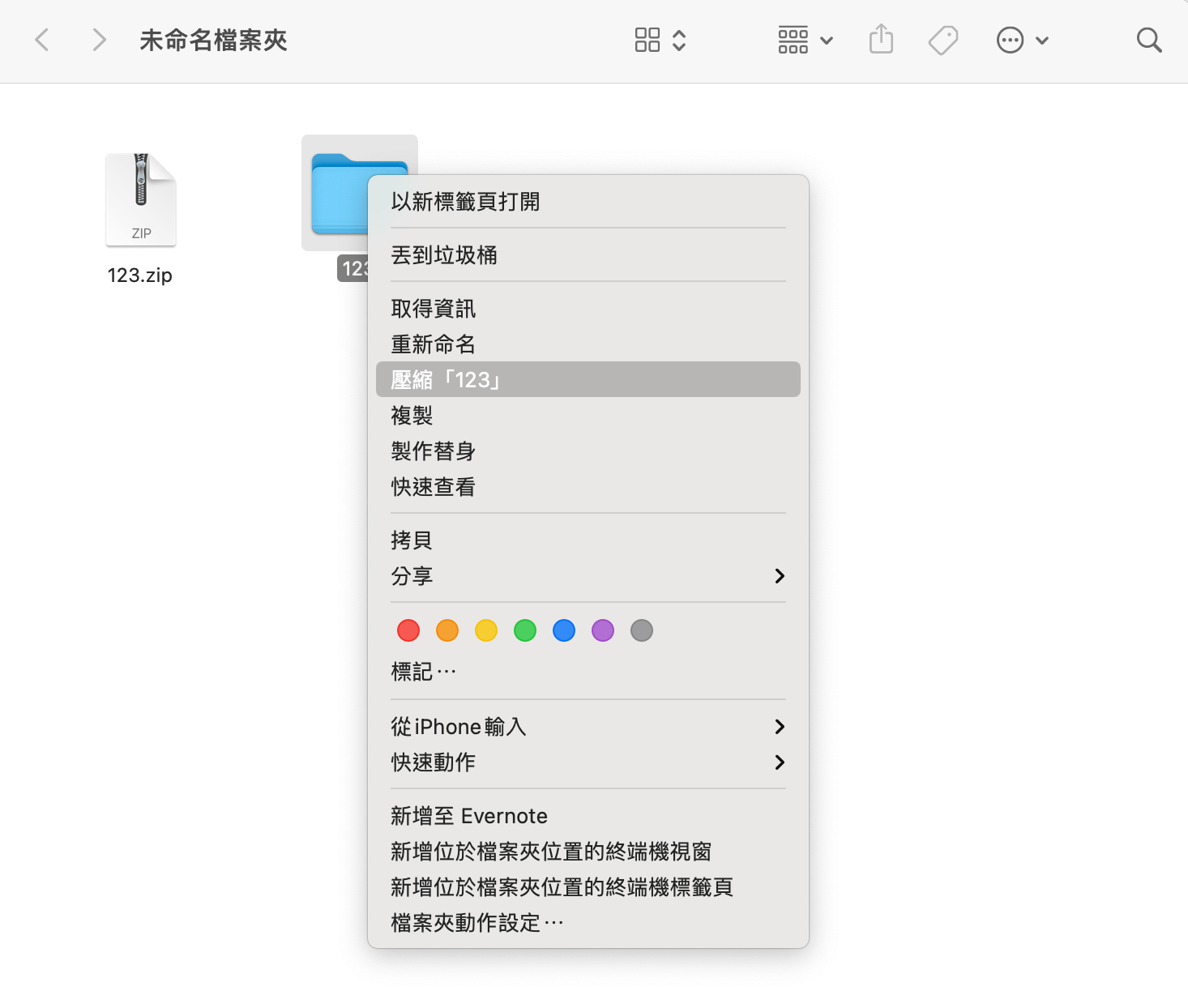Open the Share icon in the toolbar
1188x1008 pixels.
tap(881, 39)
